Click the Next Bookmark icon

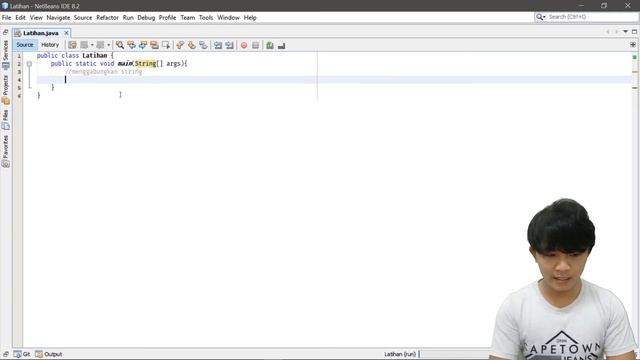coord(191,45)
